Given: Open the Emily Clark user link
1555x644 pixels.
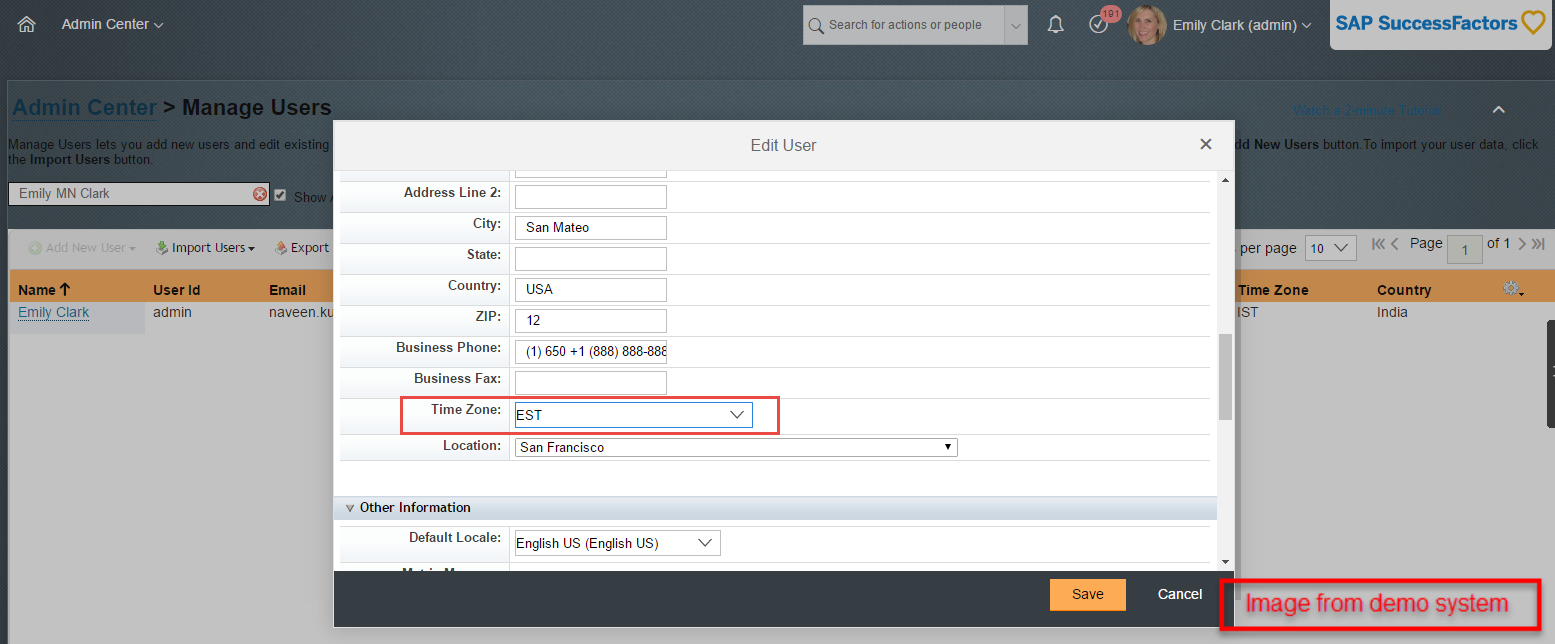Looking at the screenshot, I should (x=54, y=312).
